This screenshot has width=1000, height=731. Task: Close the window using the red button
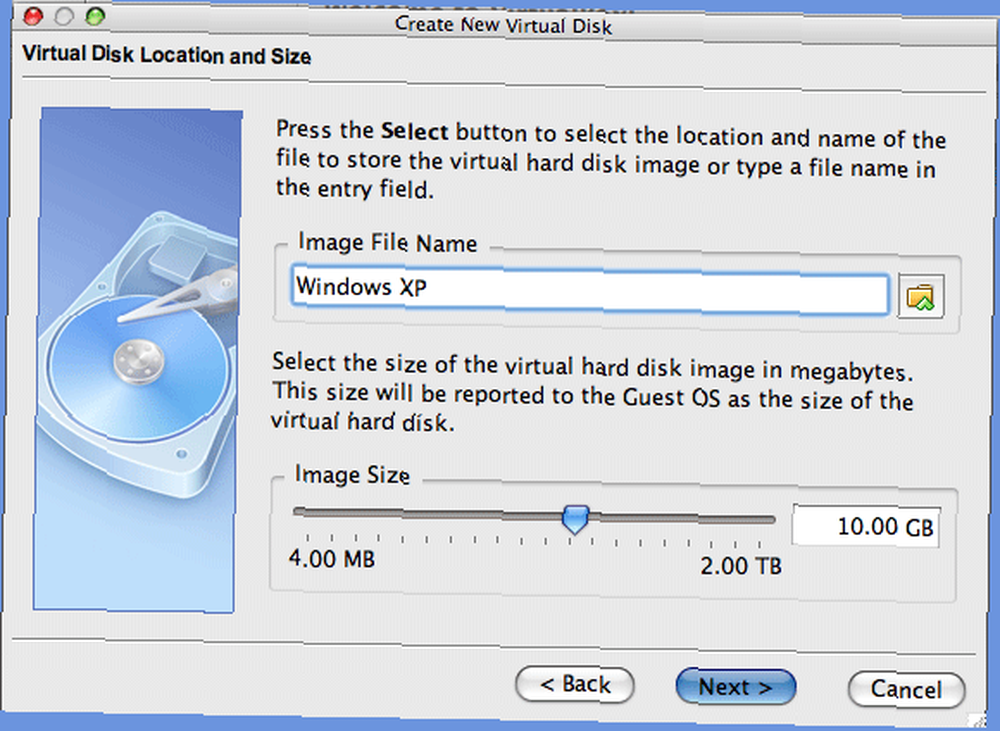coord(33,16)
